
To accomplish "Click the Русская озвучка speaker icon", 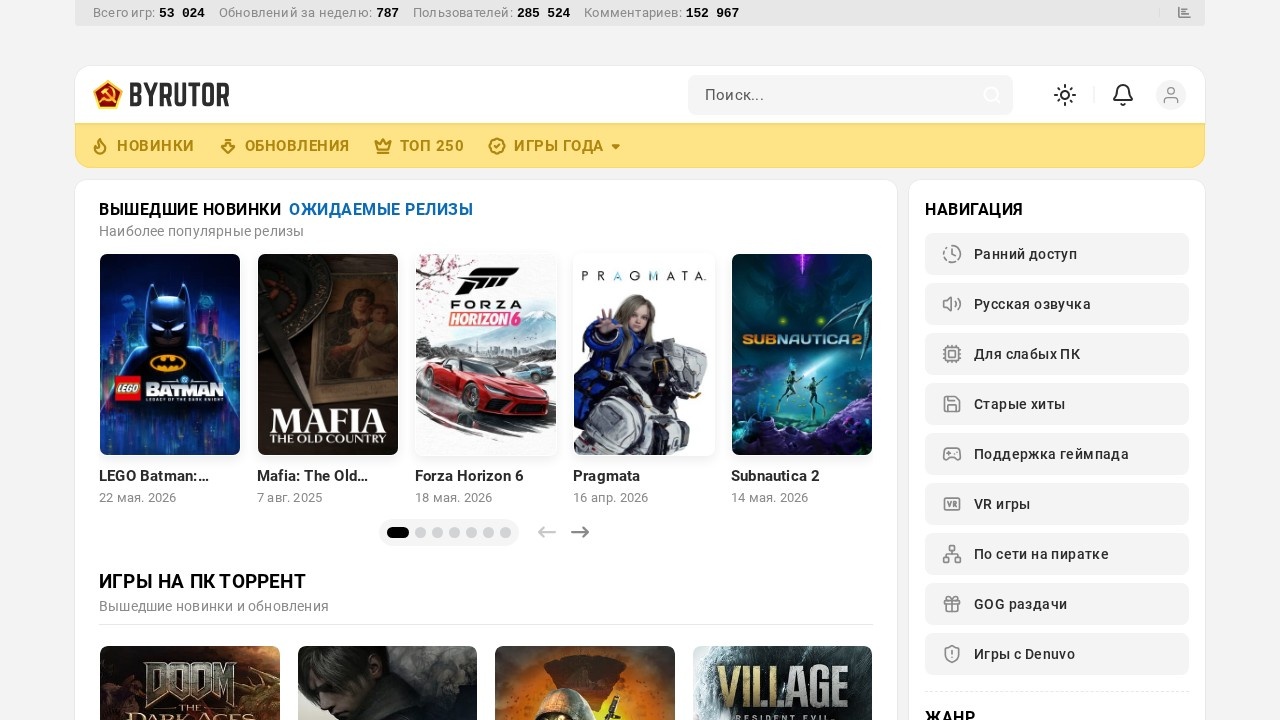I will click(952, 304).
